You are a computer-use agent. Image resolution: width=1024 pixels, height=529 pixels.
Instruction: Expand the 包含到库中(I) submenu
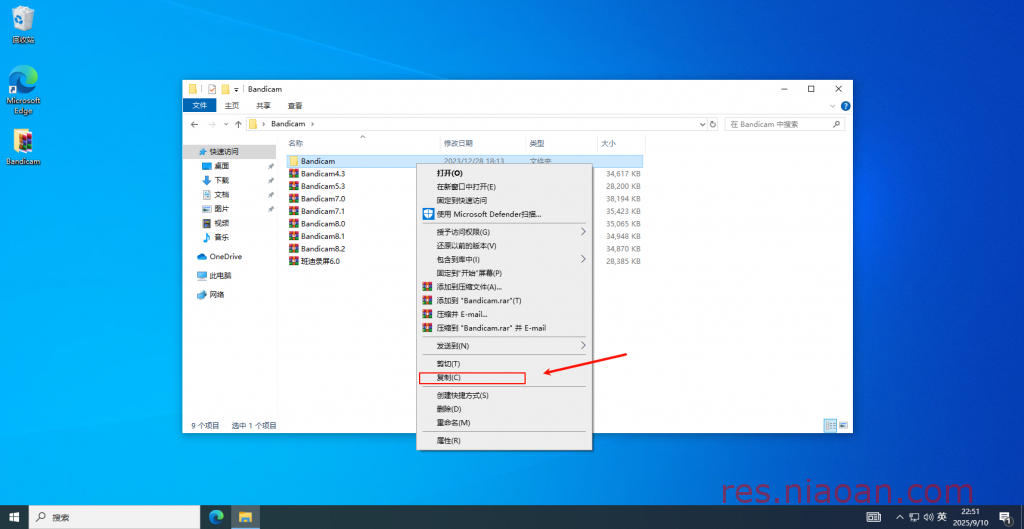point(504,259)
